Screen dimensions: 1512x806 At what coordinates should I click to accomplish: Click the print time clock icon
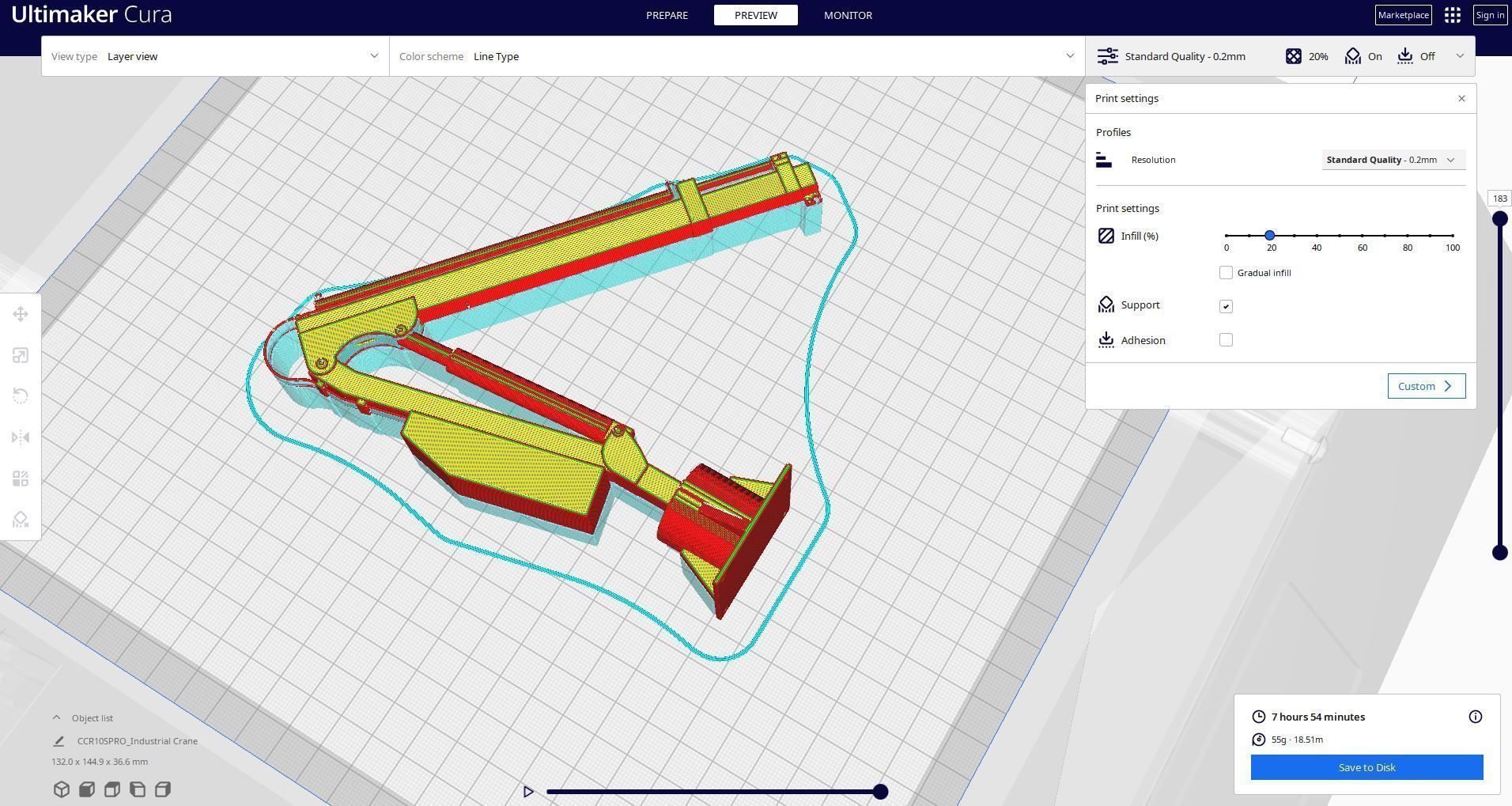pos(1259,717)
